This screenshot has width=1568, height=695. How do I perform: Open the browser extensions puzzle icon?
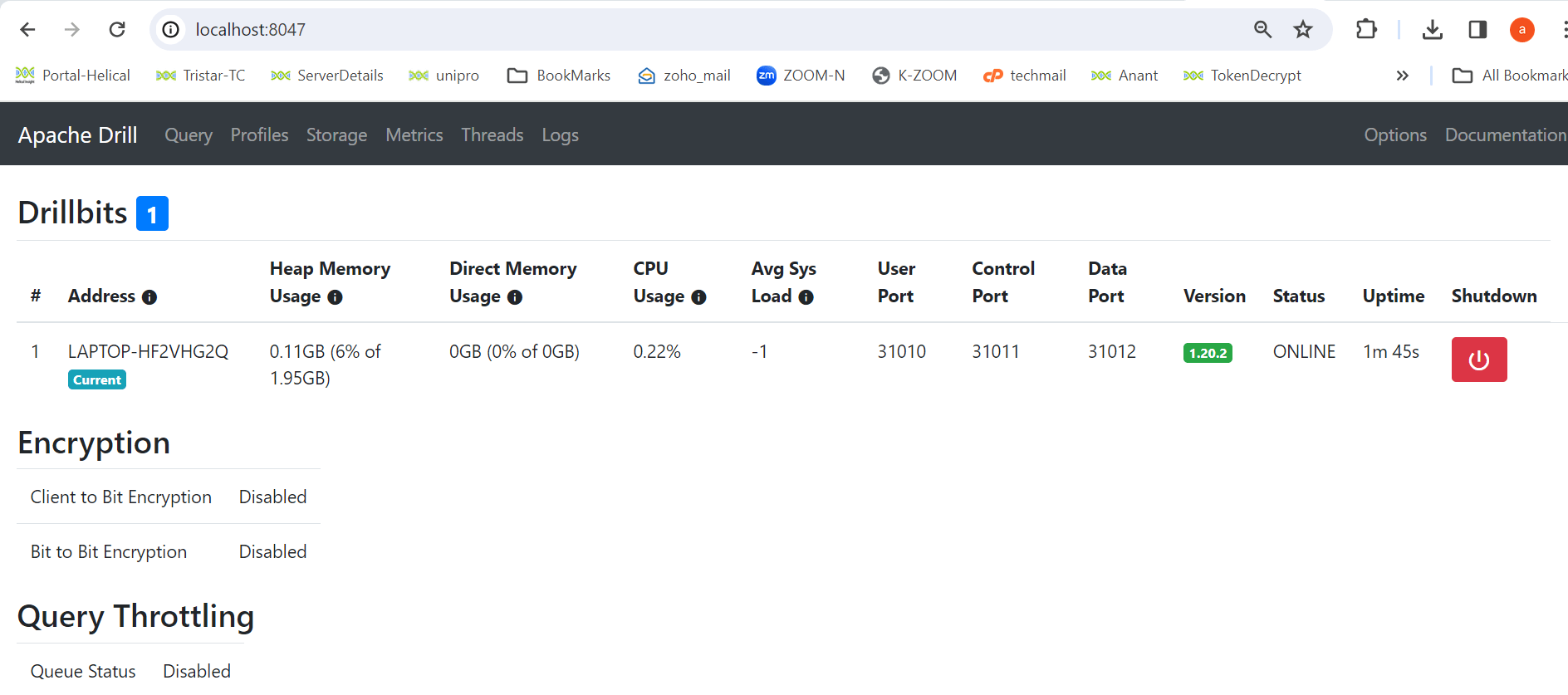(x=1366, y=30)
